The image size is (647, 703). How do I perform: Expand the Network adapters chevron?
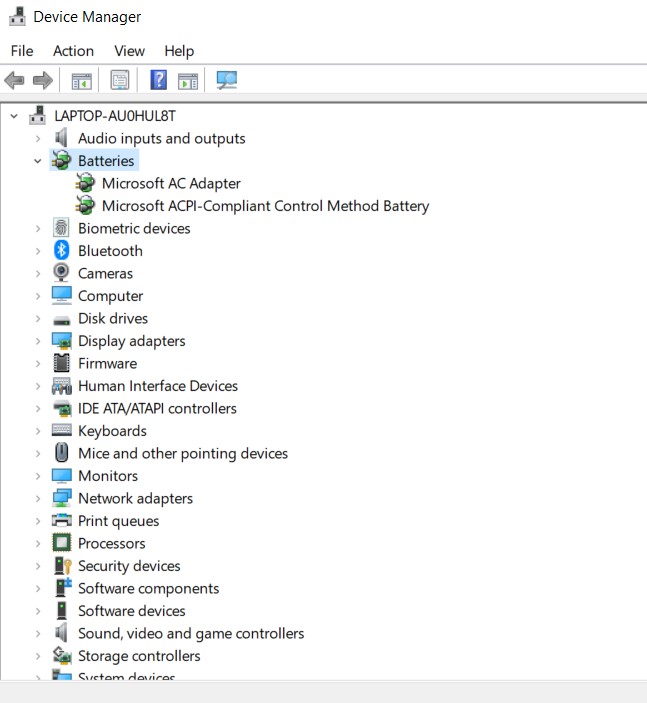tap(38, 498)
